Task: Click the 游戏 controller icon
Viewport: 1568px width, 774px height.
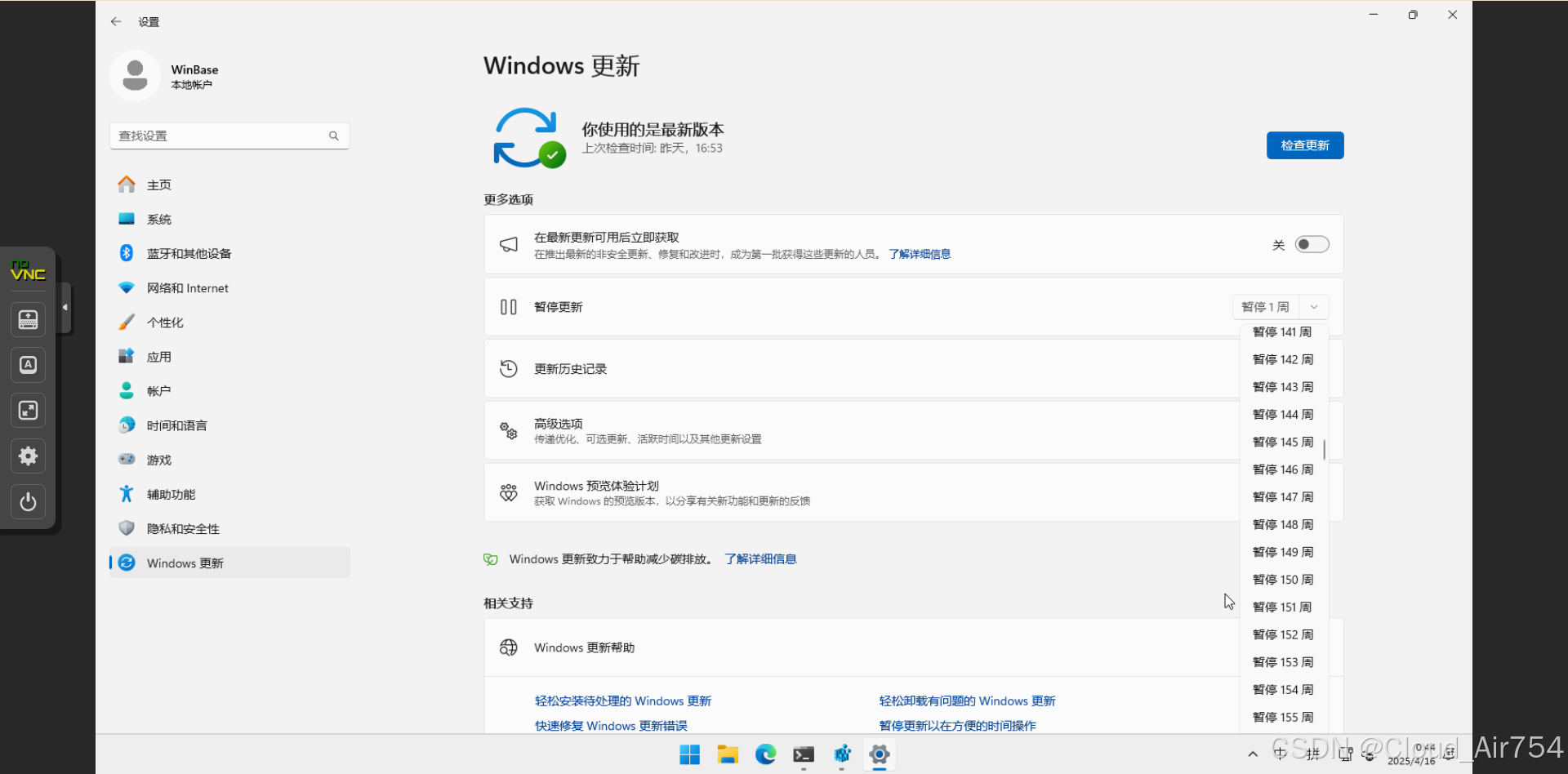Action: [x=127, y=460]
